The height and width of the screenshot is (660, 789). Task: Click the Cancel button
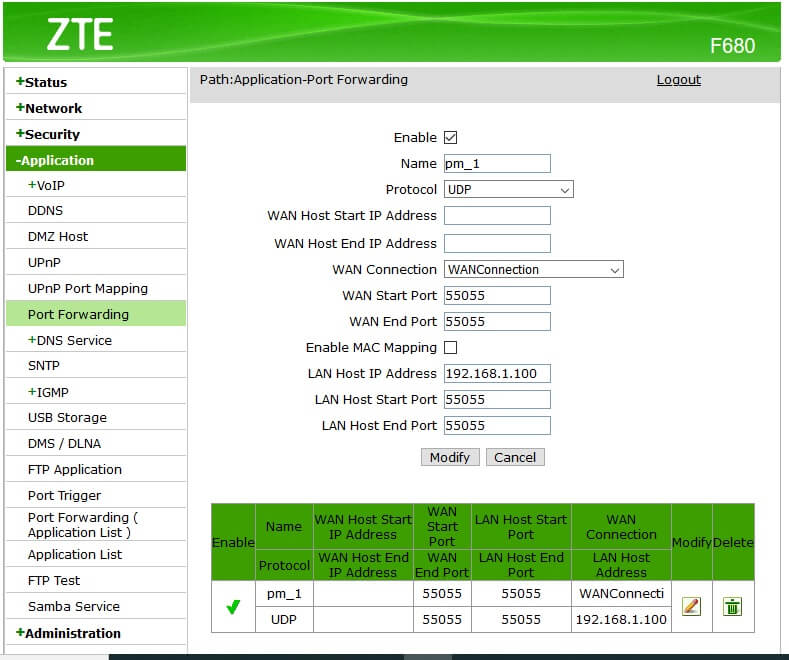click(x=515, y=457)
